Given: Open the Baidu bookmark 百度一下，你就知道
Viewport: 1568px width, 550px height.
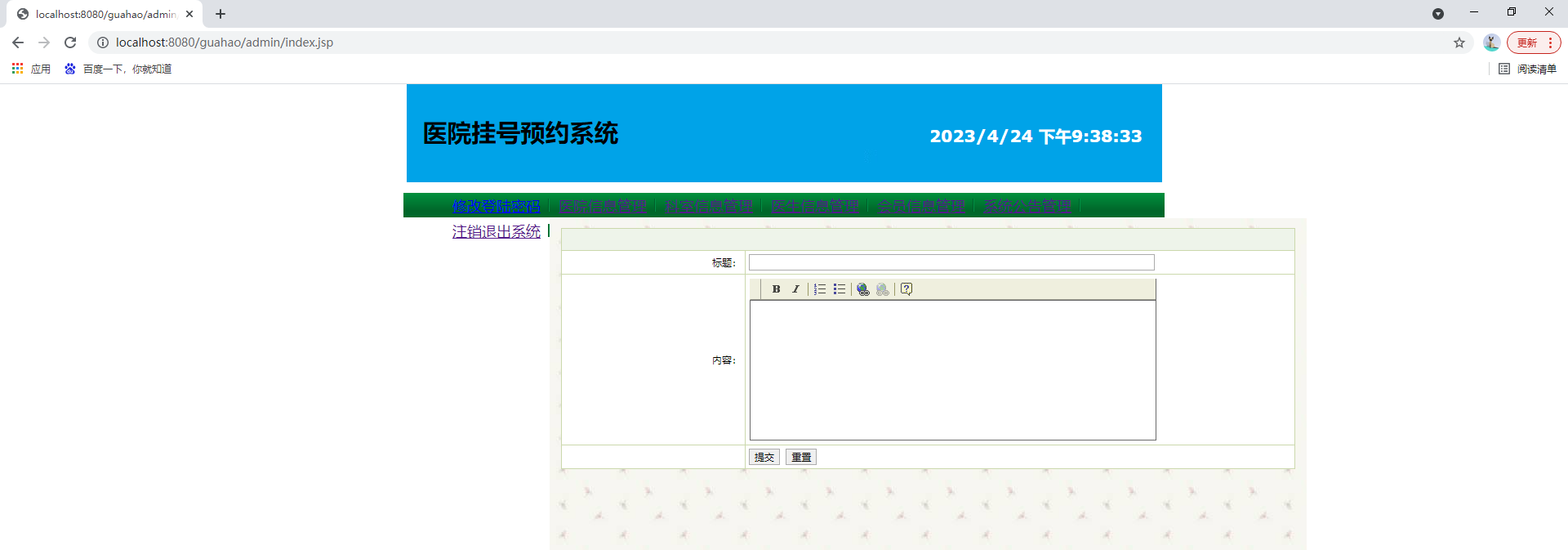Looking at the screenshot, I should [x=118, y=69].
